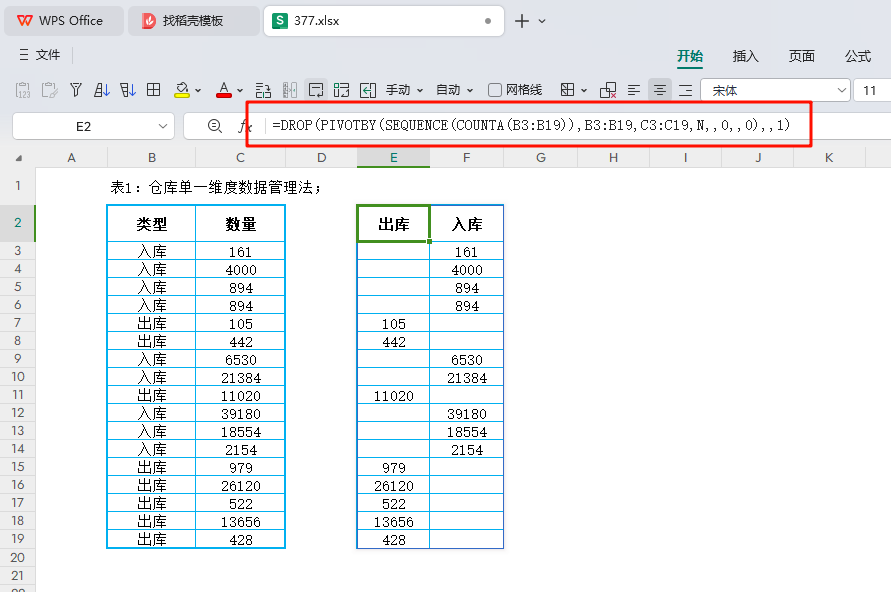Toggle the 网格线 checkbox
The width and height of the screenshot is (891, 592).
(x=495, y=90)
